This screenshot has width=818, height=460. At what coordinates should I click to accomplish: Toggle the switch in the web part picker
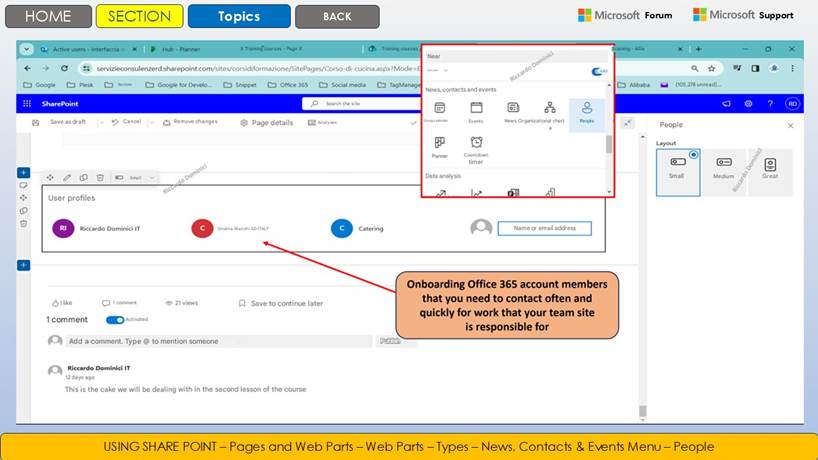click(599, 71)
